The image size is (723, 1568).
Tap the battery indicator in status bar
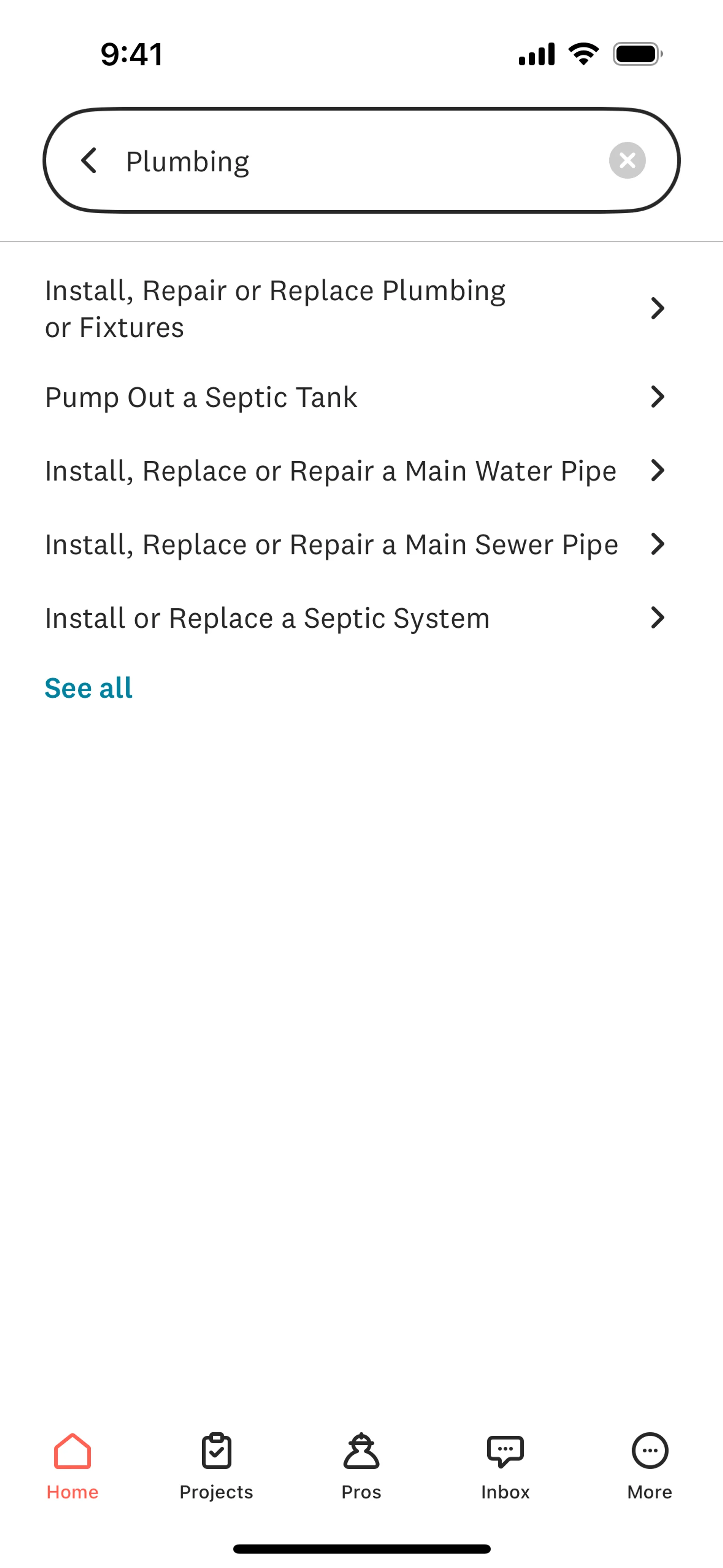637,54
